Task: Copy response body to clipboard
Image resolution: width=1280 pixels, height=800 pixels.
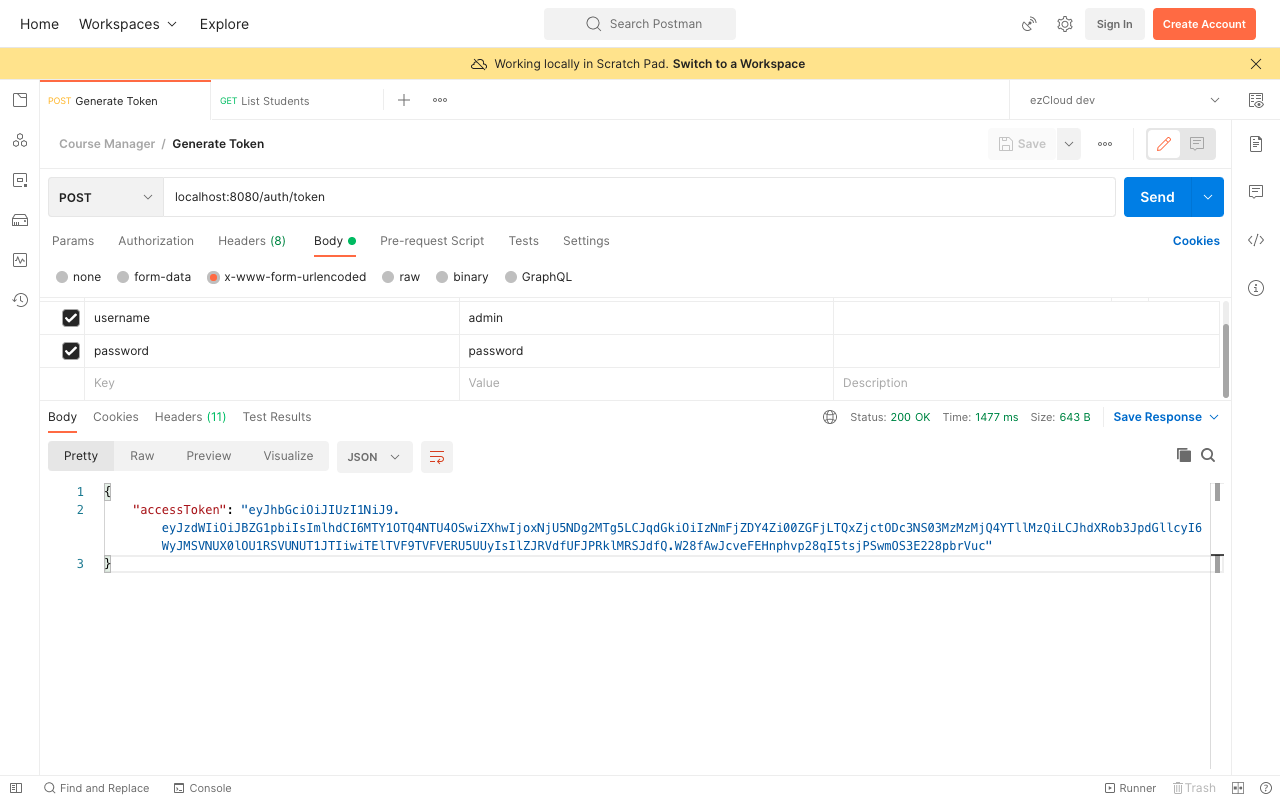Action: pos(1184,455)
